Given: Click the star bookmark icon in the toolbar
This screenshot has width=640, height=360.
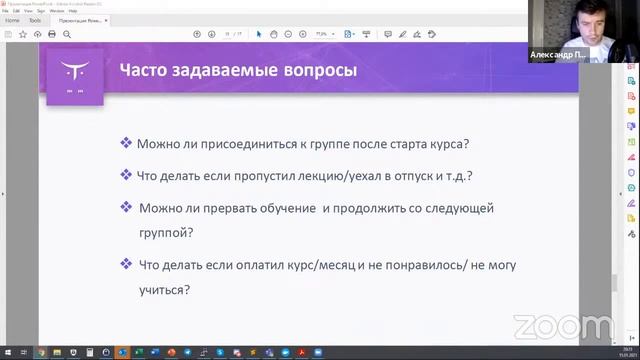Looking at the screenshot, I should tap(23, 34).
